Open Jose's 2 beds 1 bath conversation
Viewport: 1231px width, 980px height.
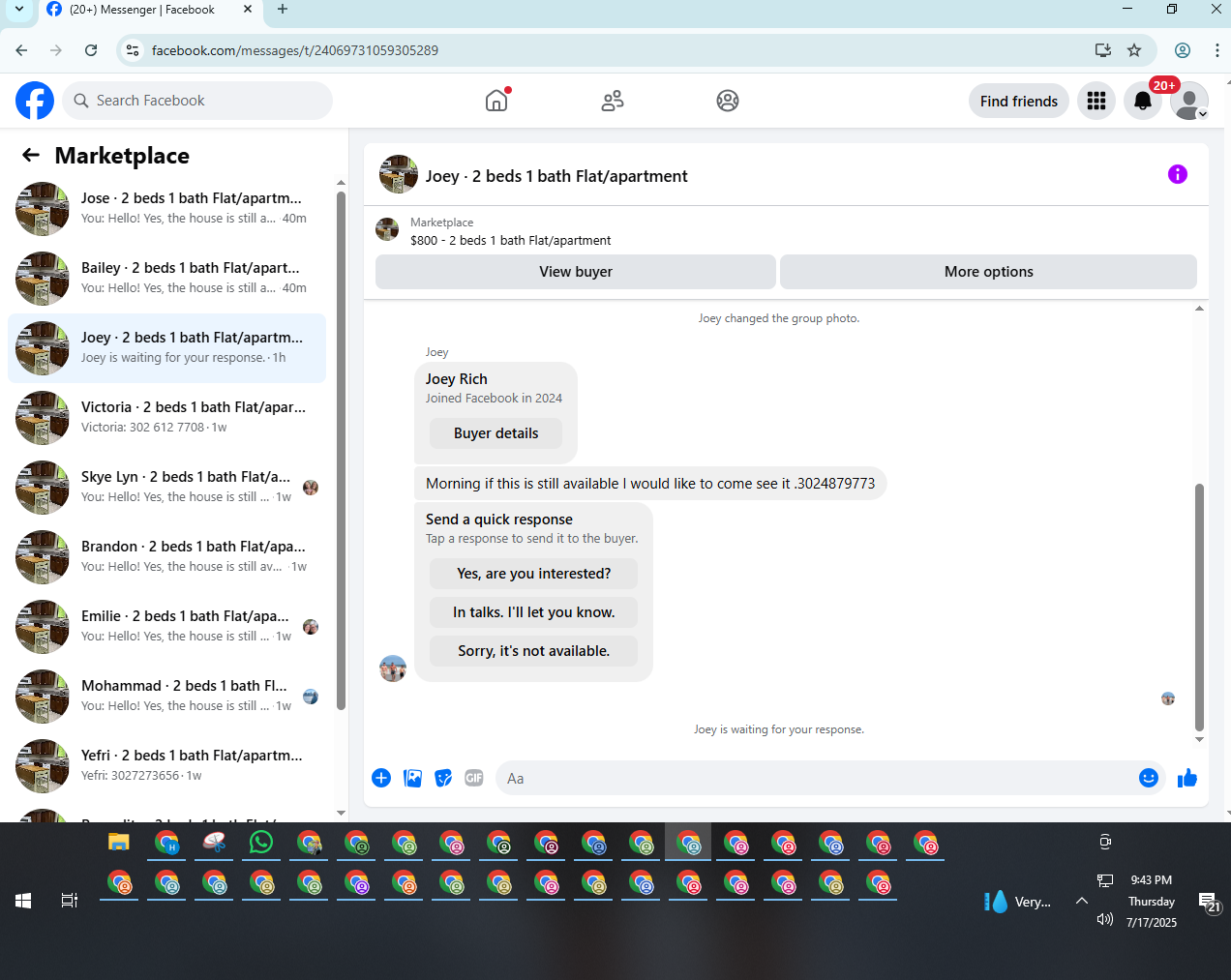coord(166,209)
